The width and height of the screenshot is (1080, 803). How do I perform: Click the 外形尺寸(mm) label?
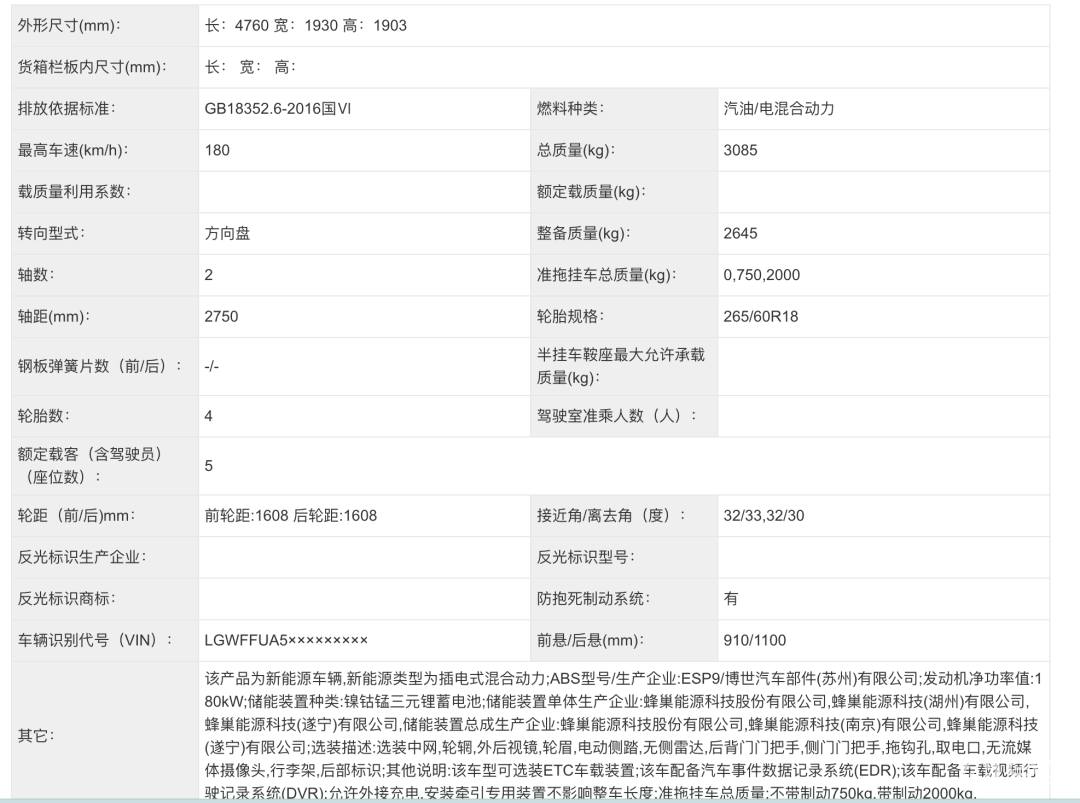(69, 25)
